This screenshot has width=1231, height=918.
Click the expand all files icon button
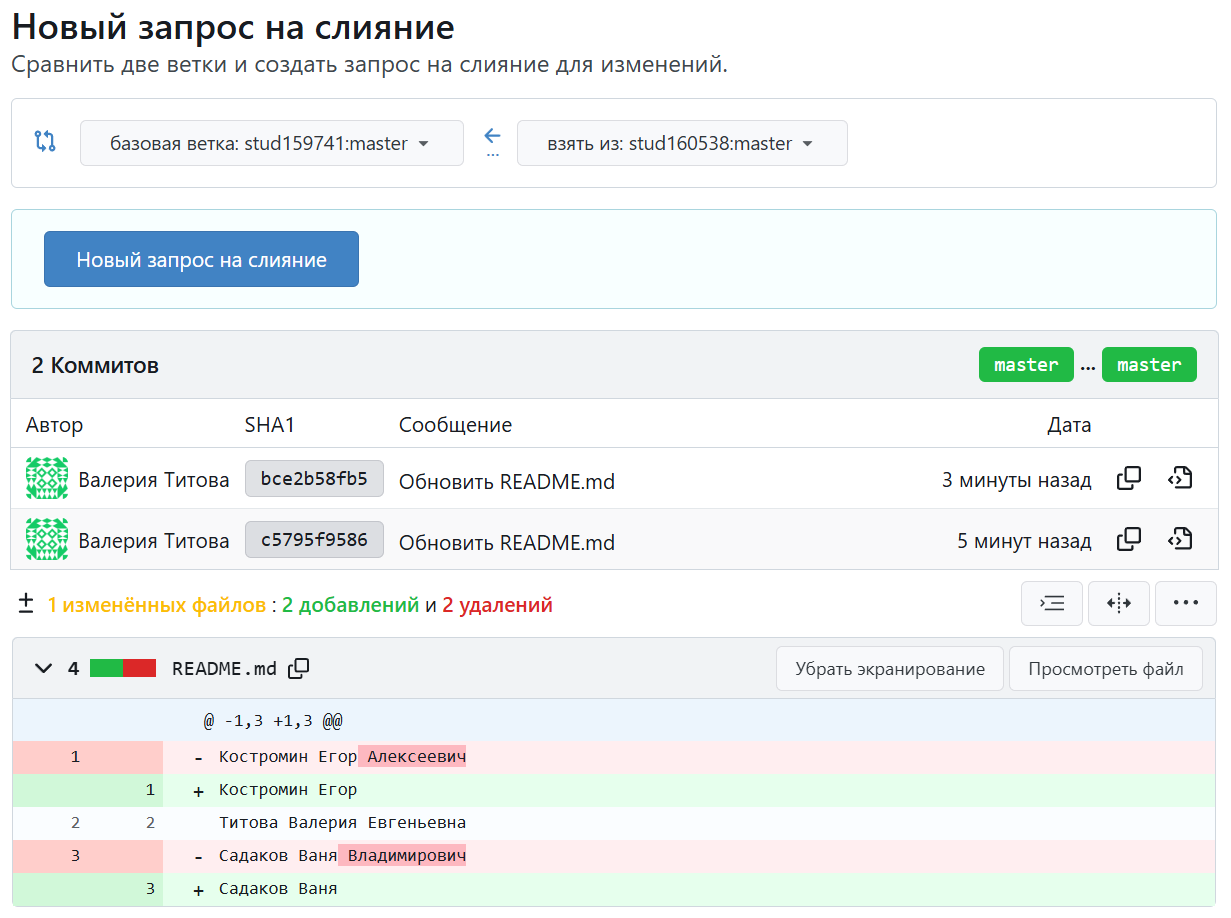coord(1051,603)
